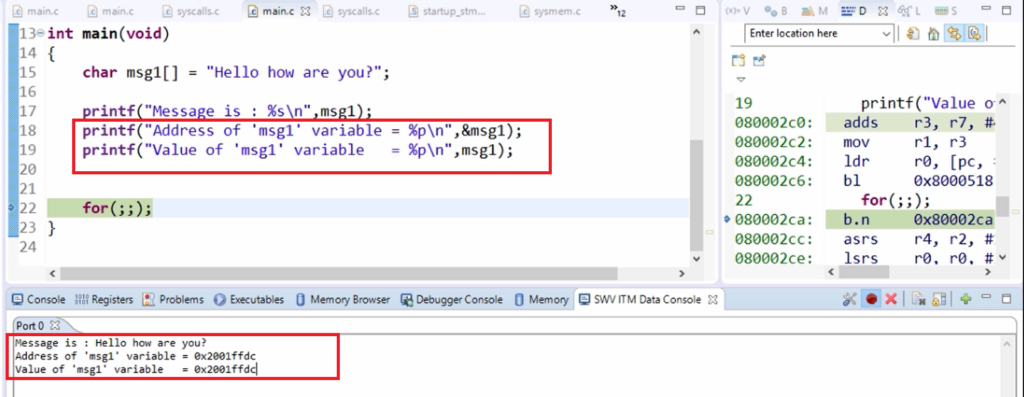Image resolution: width=1024 pixels, height=397 pixels.
Task: Close the active main.c editor tab
Action: pyautogui.click(x=304, y=12)
